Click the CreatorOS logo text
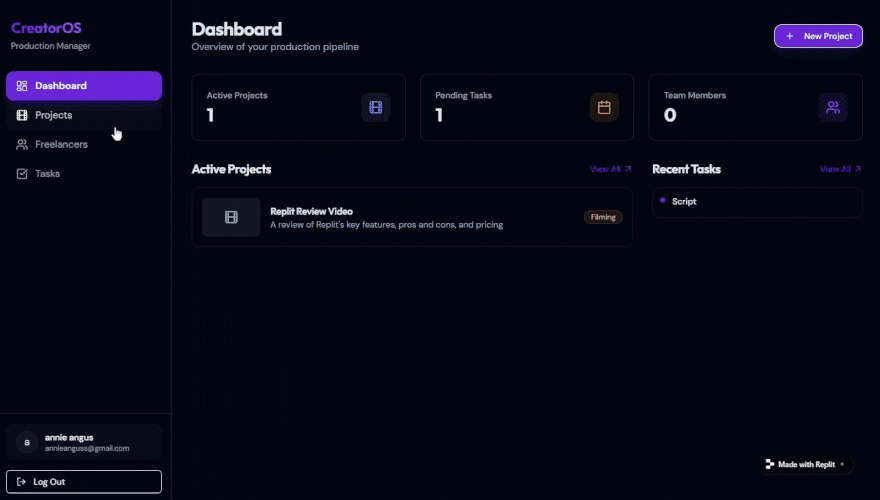880x500 pixels. point(46,28)
